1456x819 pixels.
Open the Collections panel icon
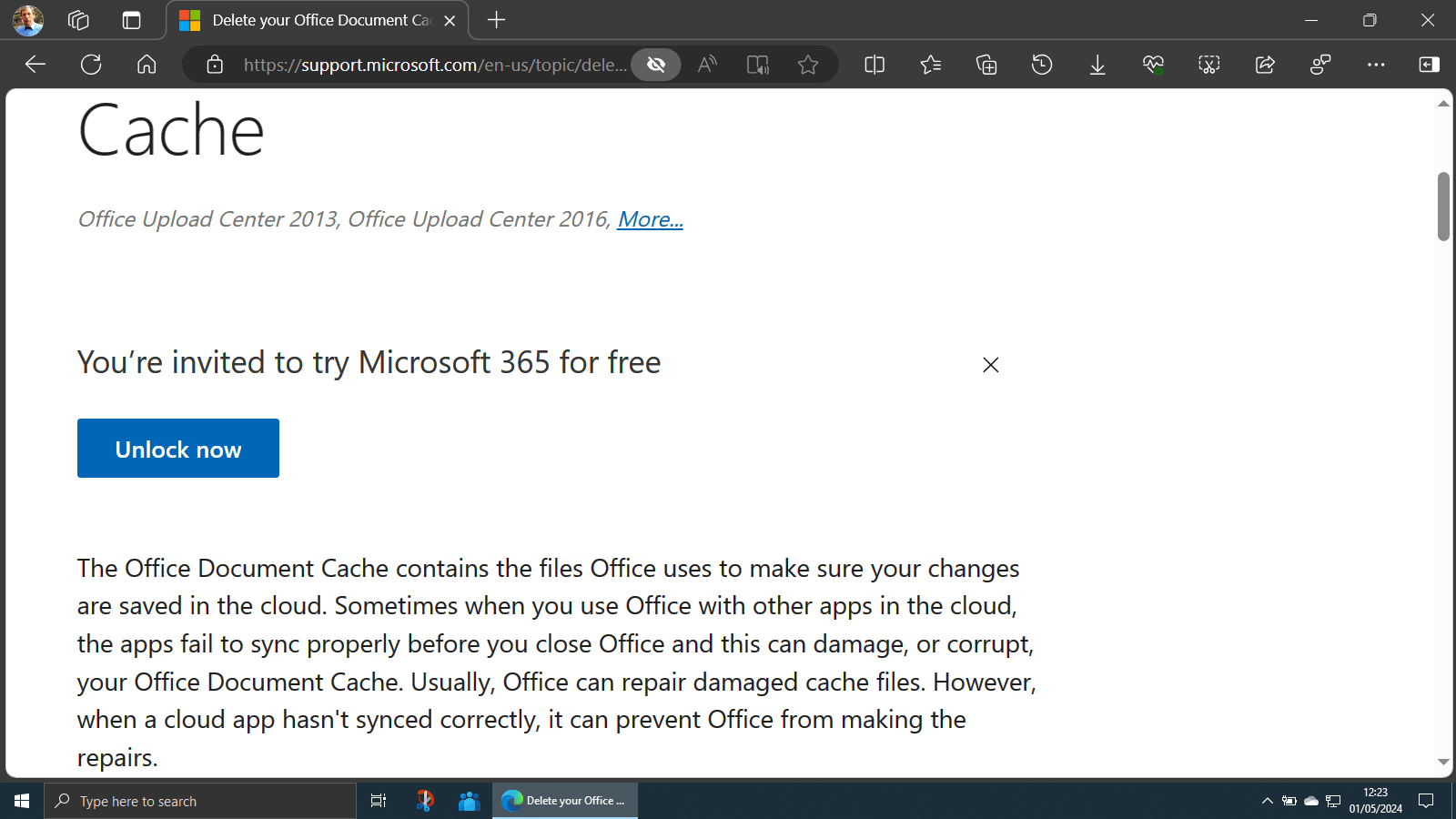point(986,65)
